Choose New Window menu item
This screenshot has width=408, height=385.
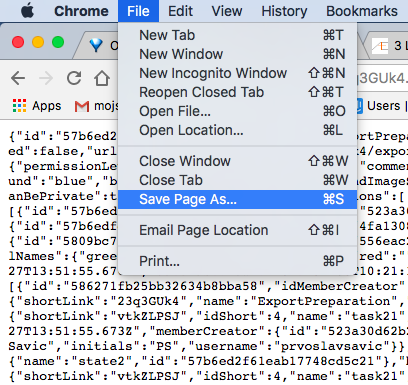237,54
